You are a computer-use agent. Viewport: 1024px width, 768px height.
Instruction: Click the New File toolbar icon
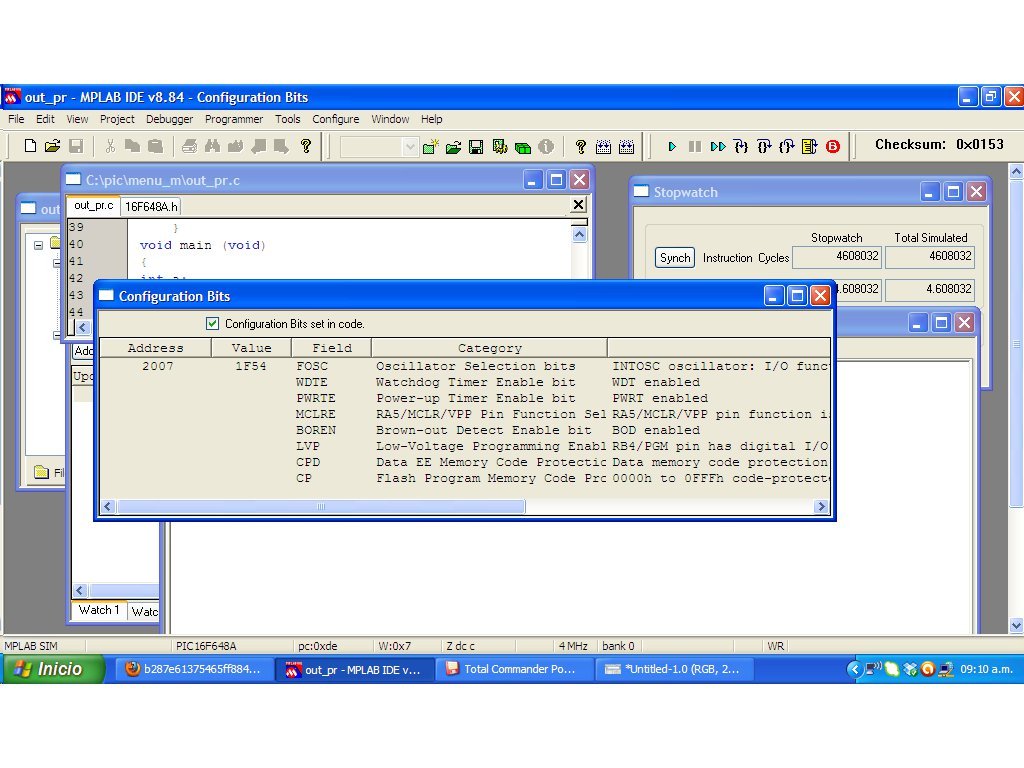29,146
